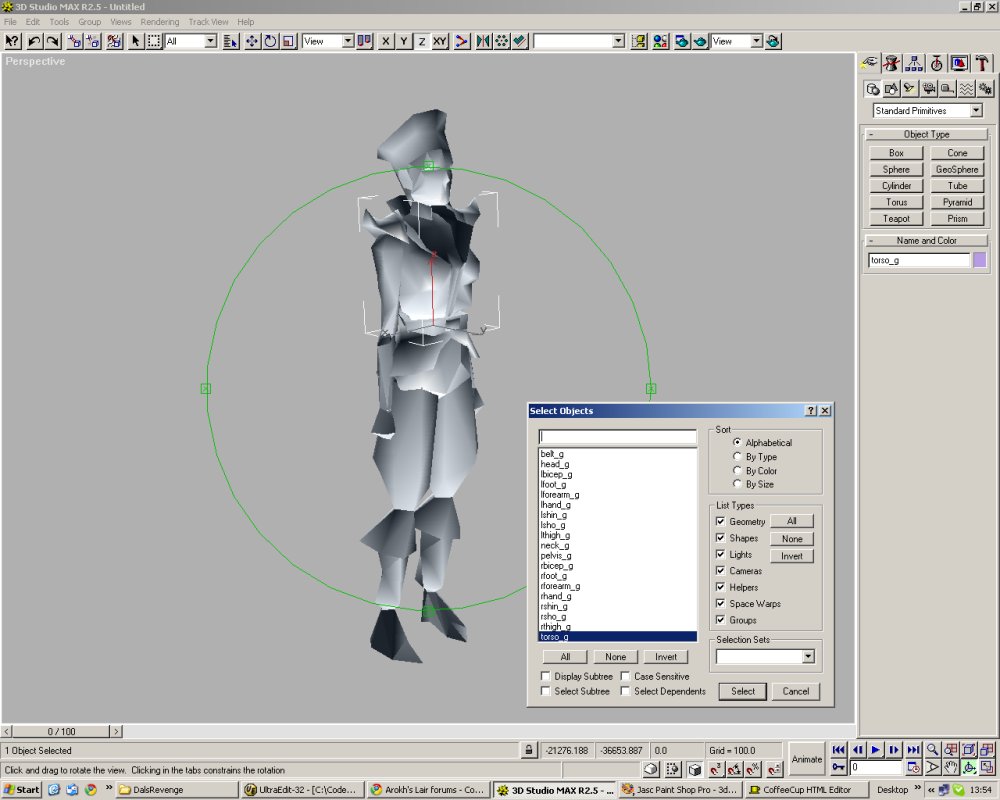1000x800 pixels.
Task: Jump to the start of animation
Action: (839, 750)
